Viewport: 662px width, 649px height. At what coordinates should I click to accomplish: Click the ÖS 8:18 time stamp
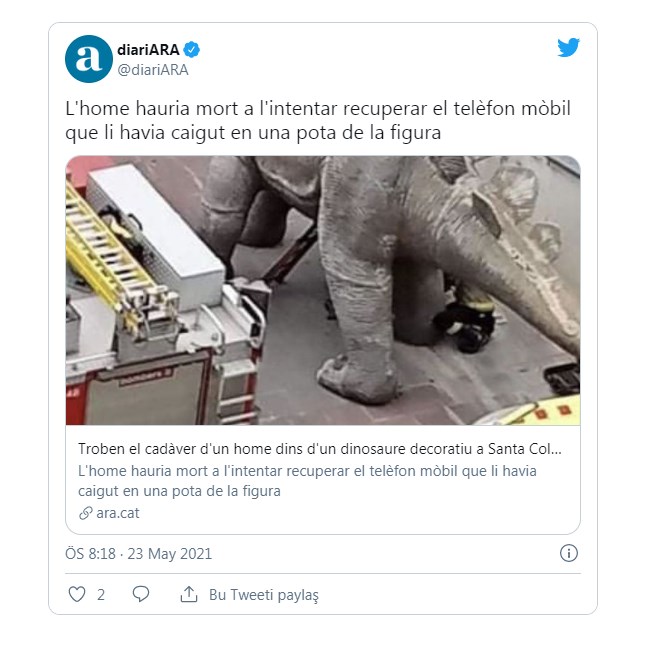pyautogui.click(x=90, y=554)
